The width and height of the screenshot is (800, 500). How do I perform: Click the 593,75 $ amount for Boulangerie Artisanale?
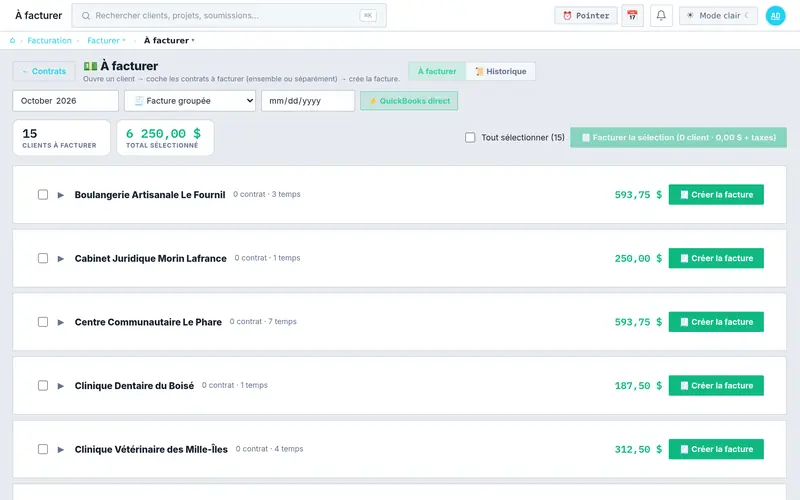[638, 195]
